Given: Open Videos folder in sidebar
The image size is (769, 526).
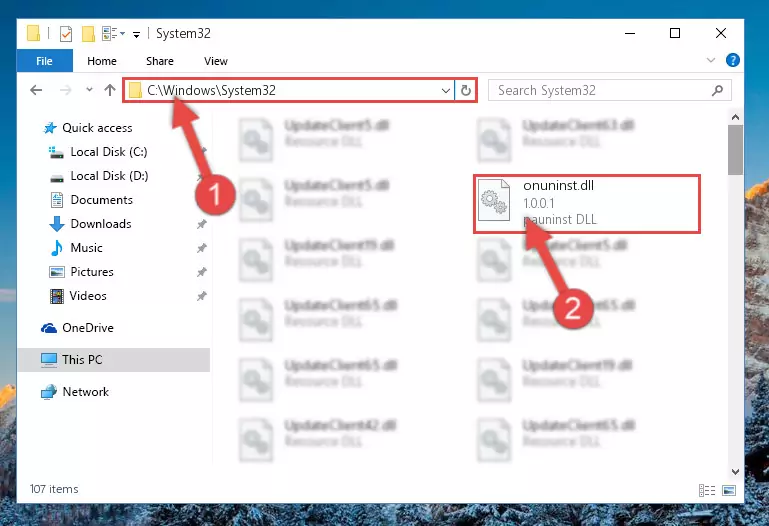Looking at the screenshot, I should 88,296.
